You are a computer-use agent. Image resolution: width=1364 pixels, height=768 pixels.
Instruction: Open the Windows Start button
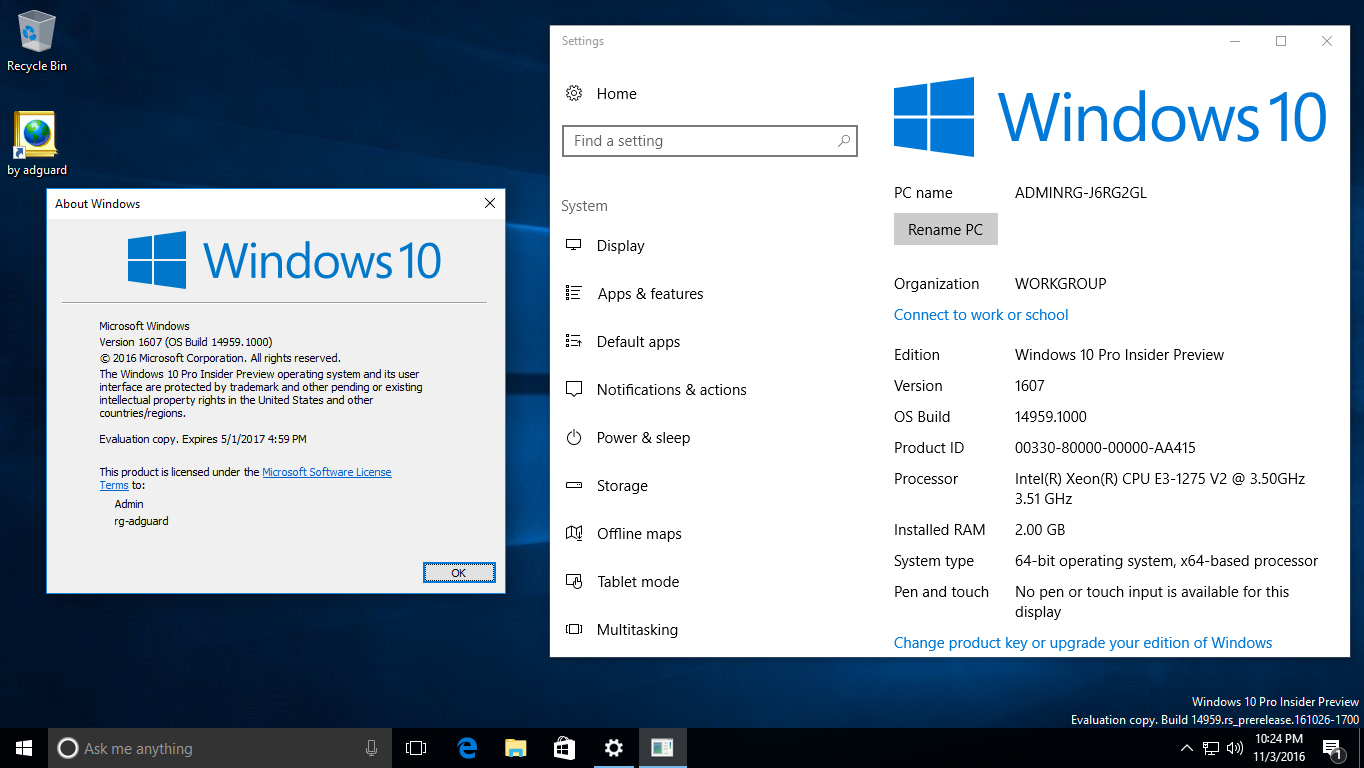pyautogui.click(x=24, y=748)
